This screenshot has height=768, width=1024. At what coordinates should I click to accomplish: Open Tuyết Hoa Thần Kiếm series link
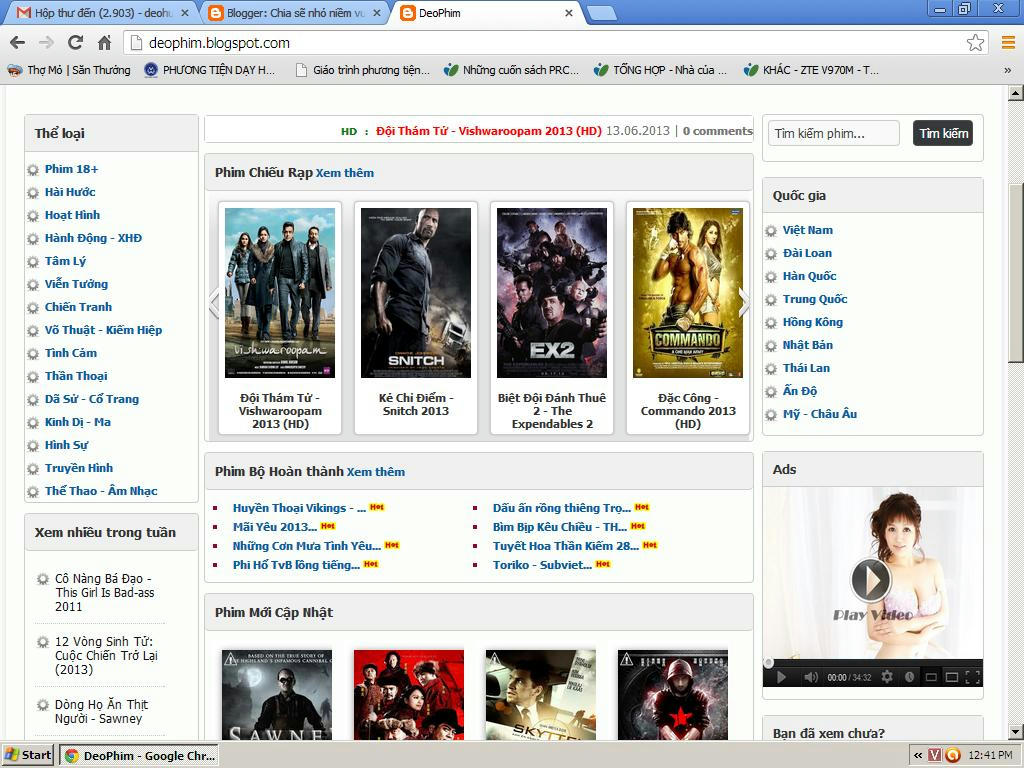point(566,546)
